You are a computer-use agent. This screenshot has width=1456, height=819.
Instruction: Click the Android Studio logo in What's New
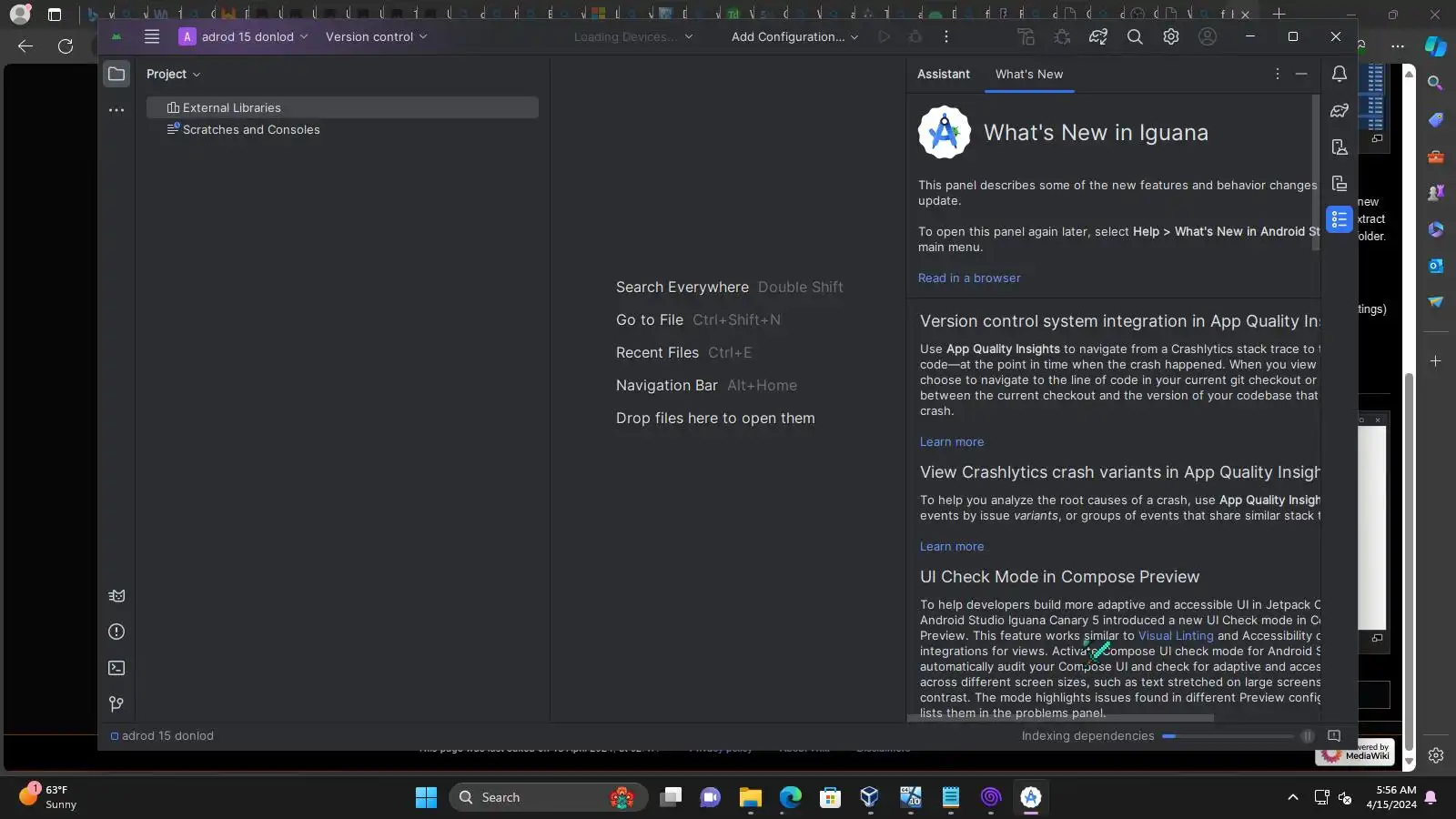pyautogui.click(x=945, y=132)
